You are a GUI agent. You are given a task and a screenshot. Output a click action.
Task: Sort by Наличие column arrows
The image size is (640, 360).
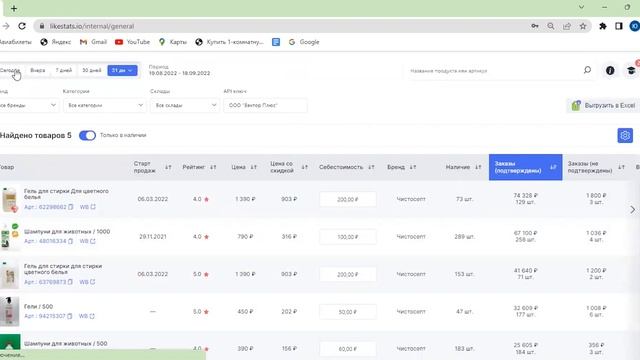click(x=478, y=167)
